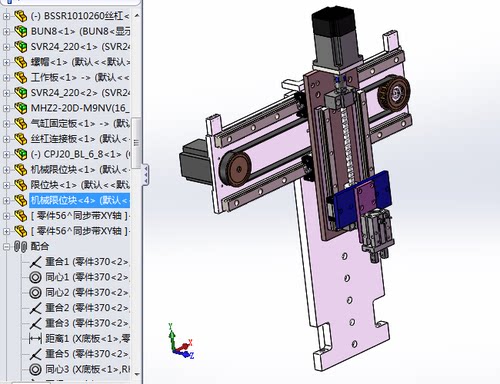Expand the 螺帽<1> tree node
The width and height of the screenshot is (500, 384).
click(6, 62)
